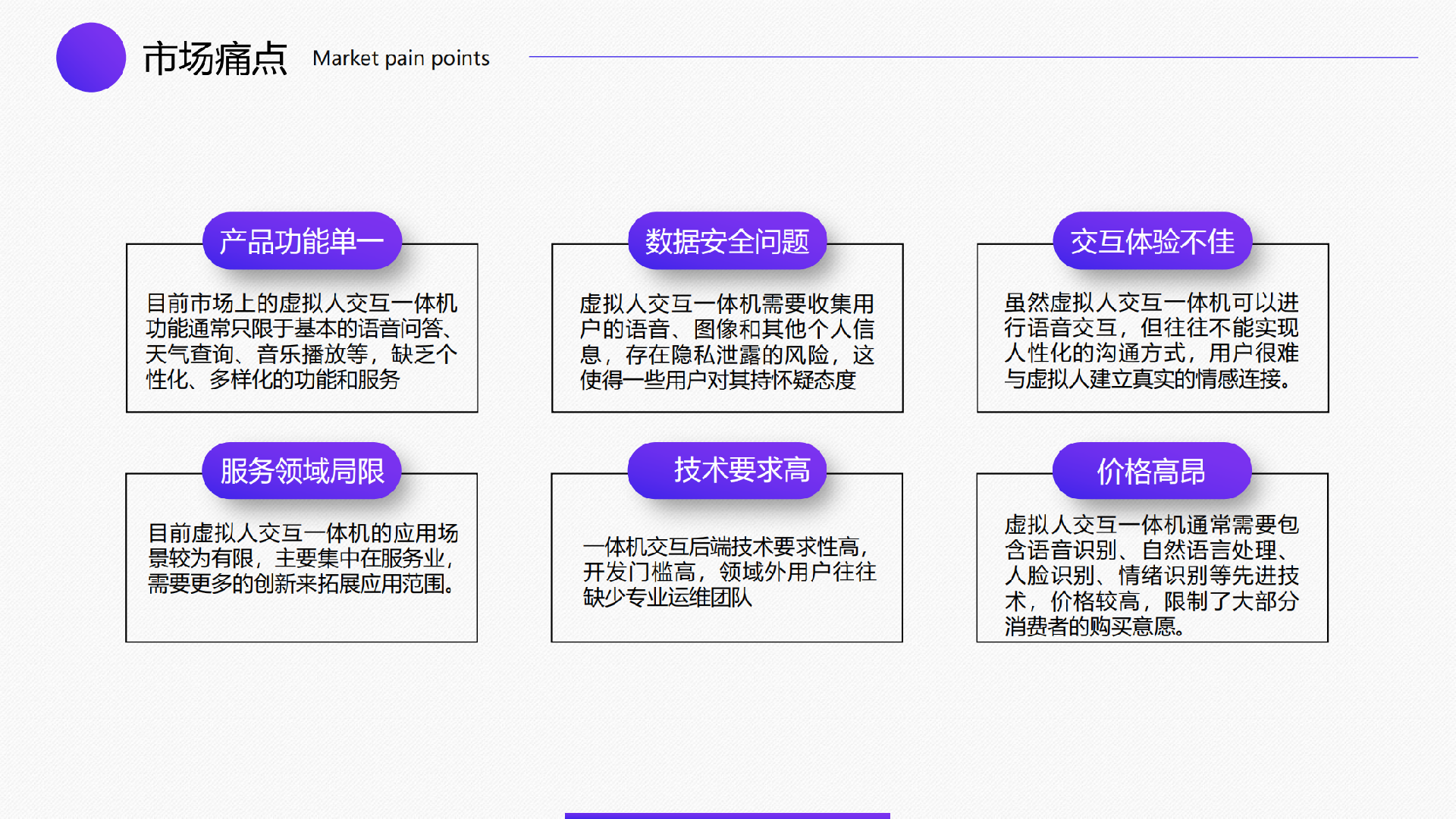This screenshot has height=819, width=1456.
Task: Click the box outline under 技术要求高
Action: (x=726, y=642)
